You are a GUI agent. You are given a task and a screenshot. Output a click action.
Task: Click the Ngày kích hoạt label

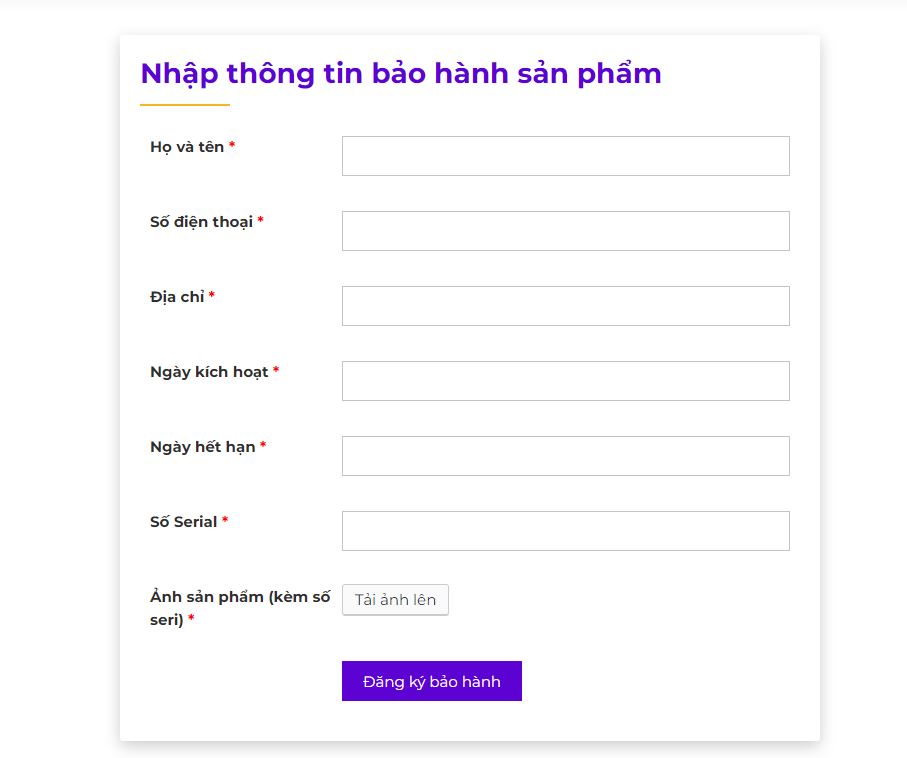pos(209,372)
